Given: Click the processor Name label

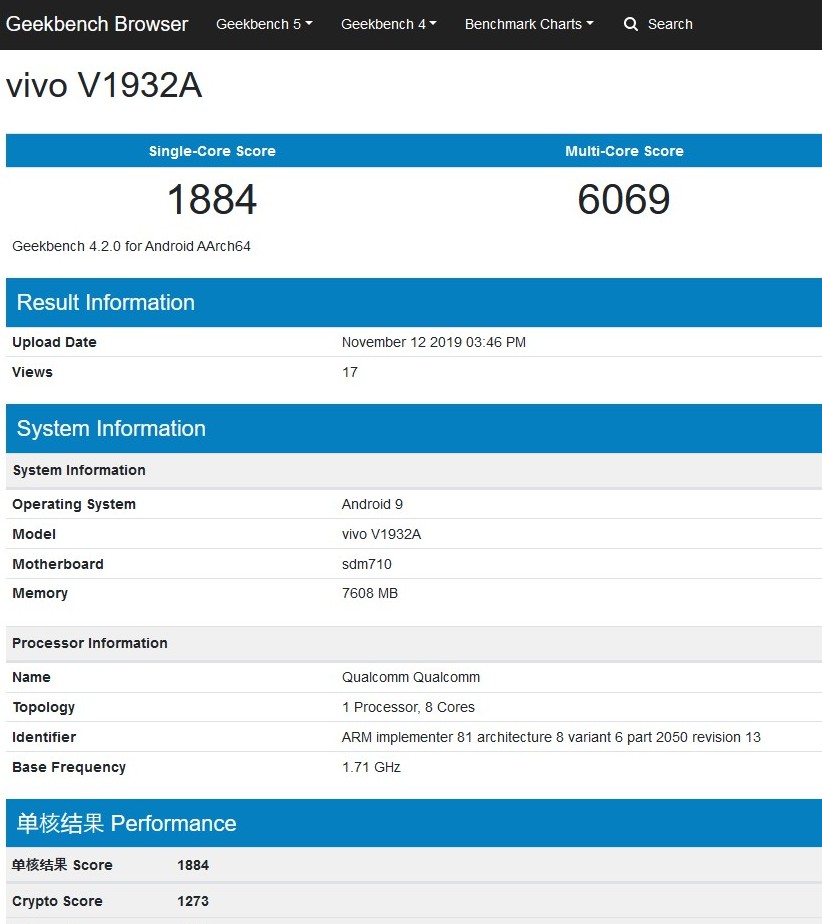Looking at the screenshot, I should click(x=31, y=678).
